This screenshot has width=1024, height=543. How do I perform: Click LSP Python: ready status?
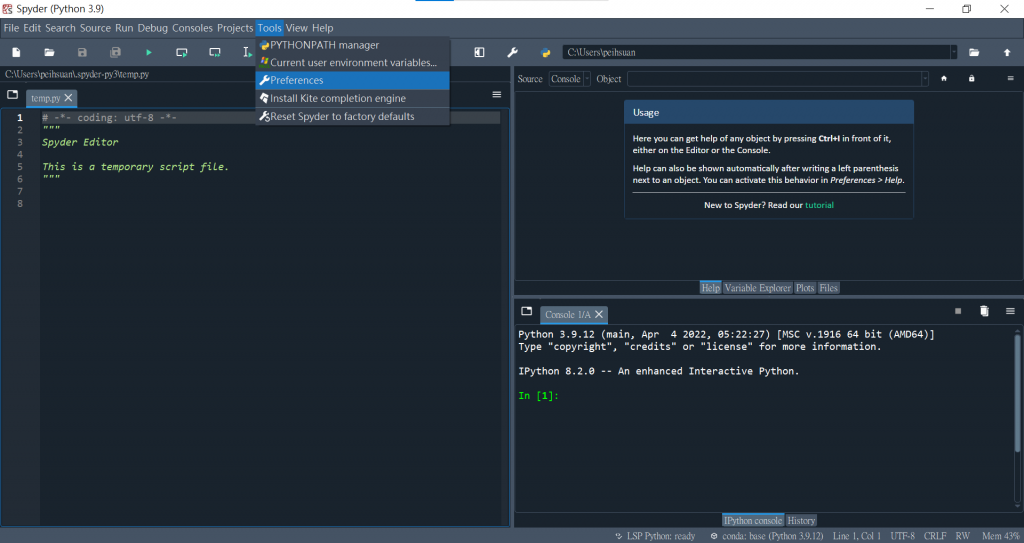656,536
